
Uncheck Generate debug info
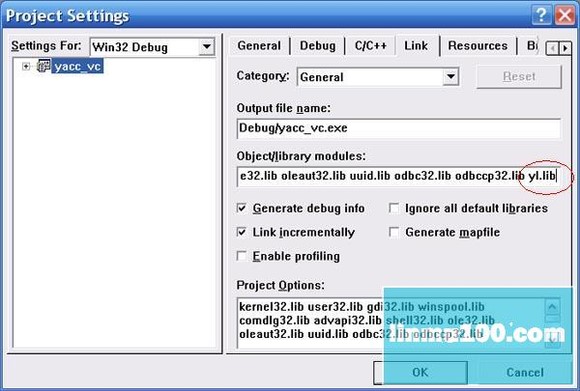click(x=242, y=208)
